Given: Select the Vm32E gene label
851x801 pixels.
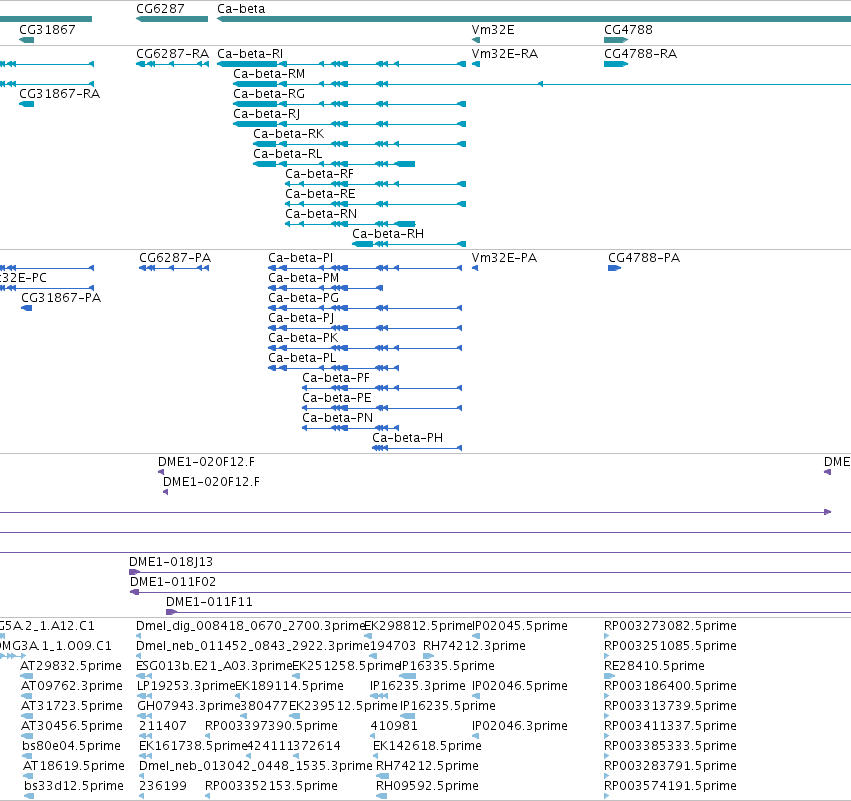Looking at the screenshot, I should 493,29.
